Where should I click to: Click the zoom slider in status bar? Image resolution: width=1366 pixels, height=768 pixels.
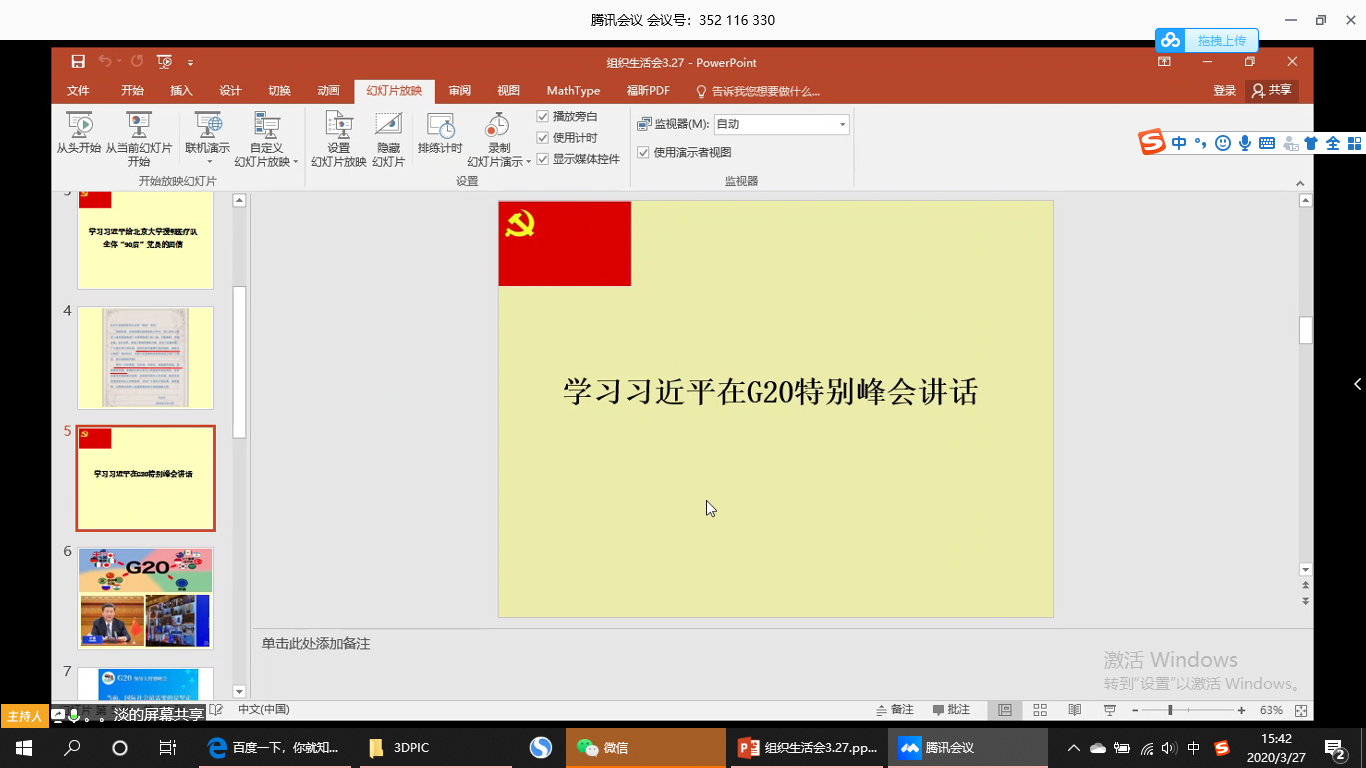1170,710
